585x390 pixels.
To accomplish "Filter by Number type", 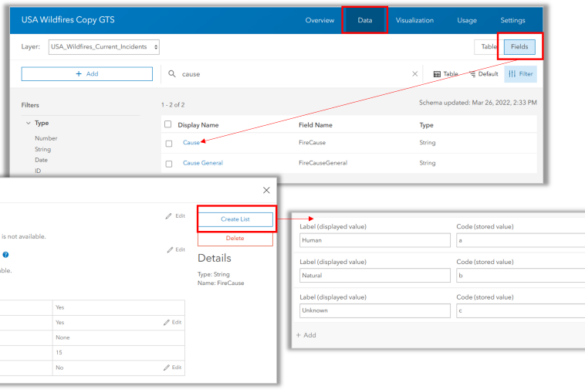I will pyautogui.click(x=46, y=138).
